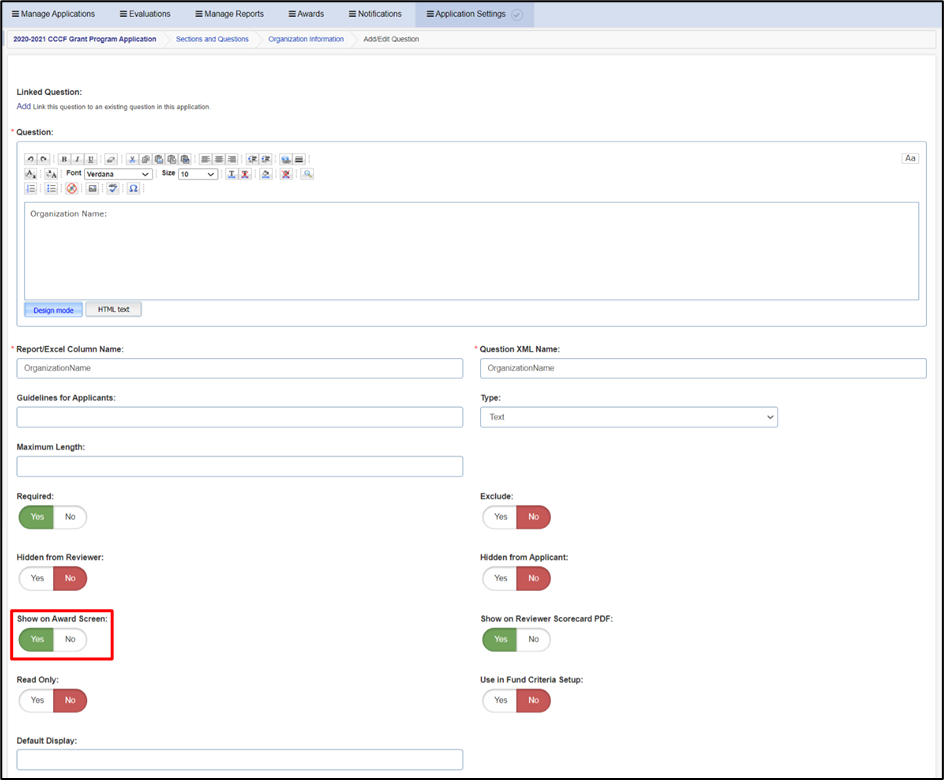Click the Italic formatting icon
Image resolution: width=944 pixels, height=780 pixels.
click(77, 159)
